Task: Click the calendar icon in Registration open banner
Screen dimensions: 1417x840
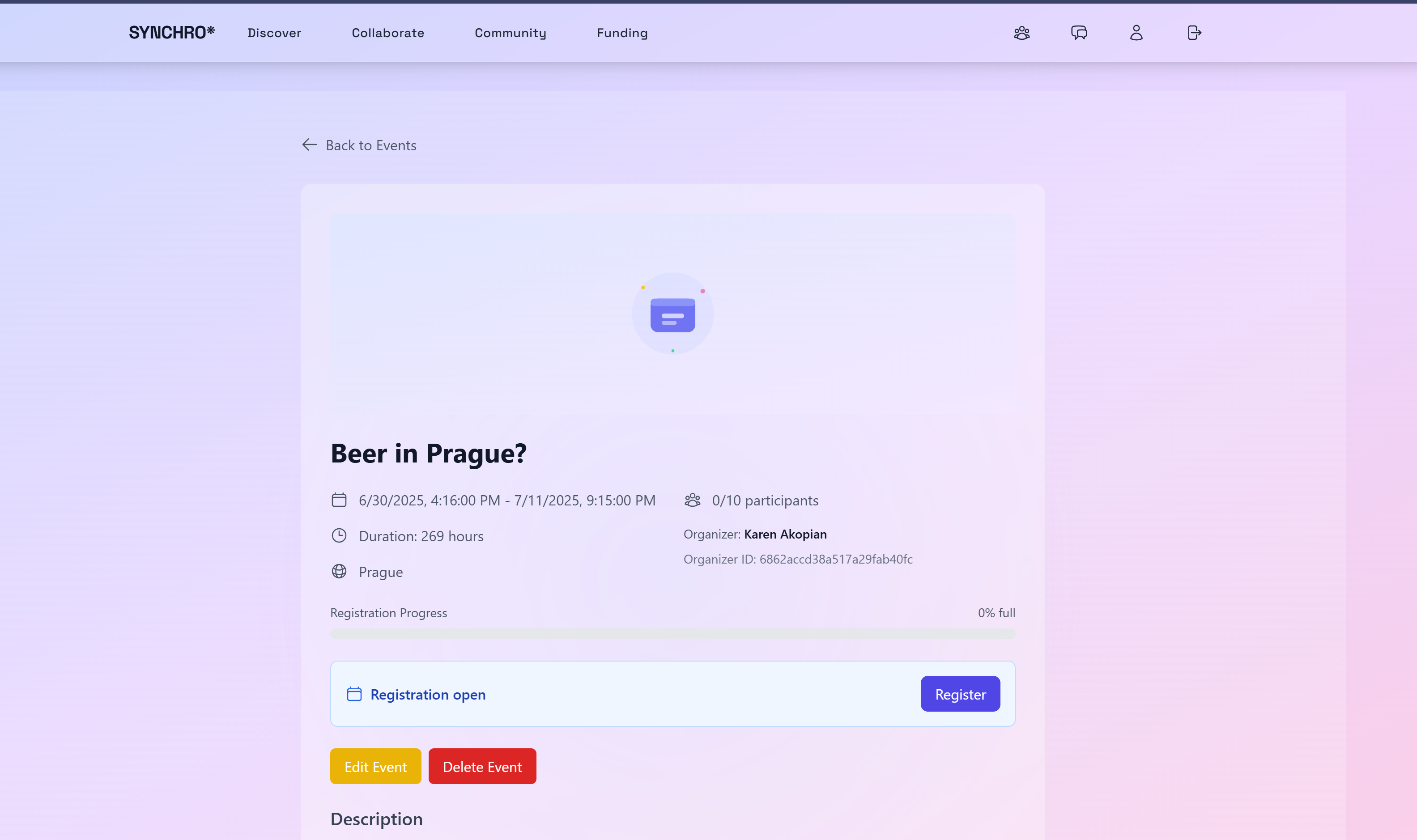Action: tap(354, 694)
